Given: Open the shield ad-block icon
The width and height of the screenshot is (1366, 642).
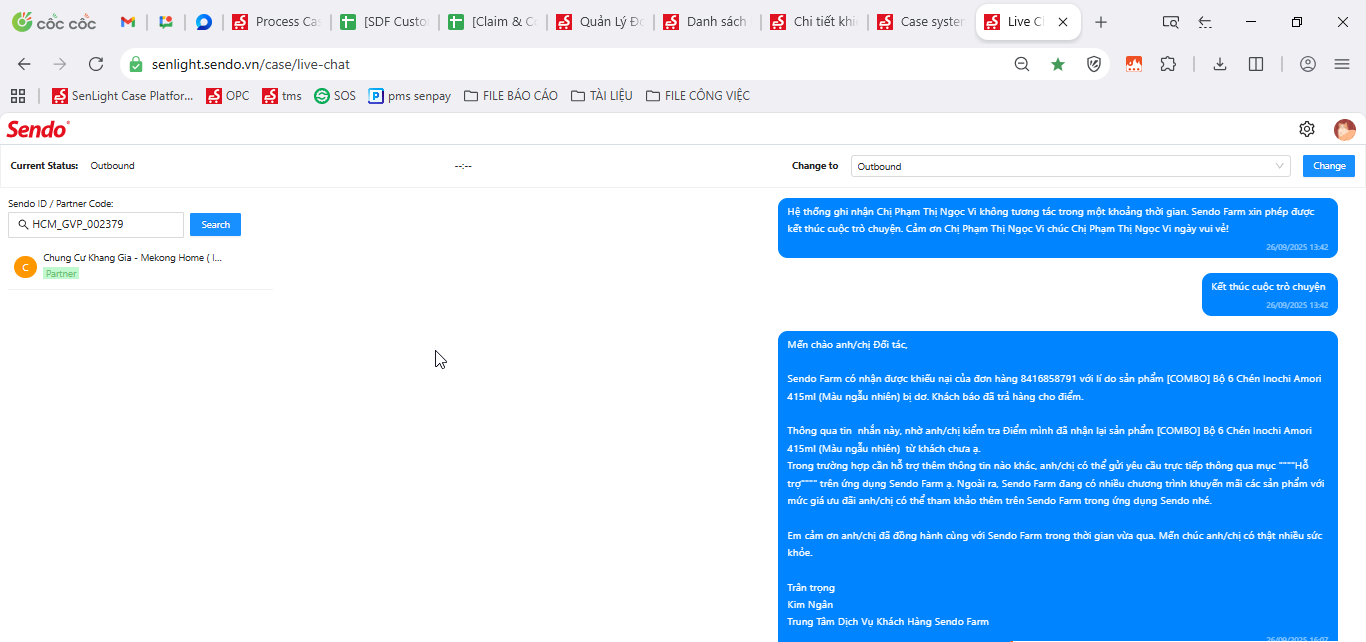Looking at the screenshot, I should click(1094, 64).
